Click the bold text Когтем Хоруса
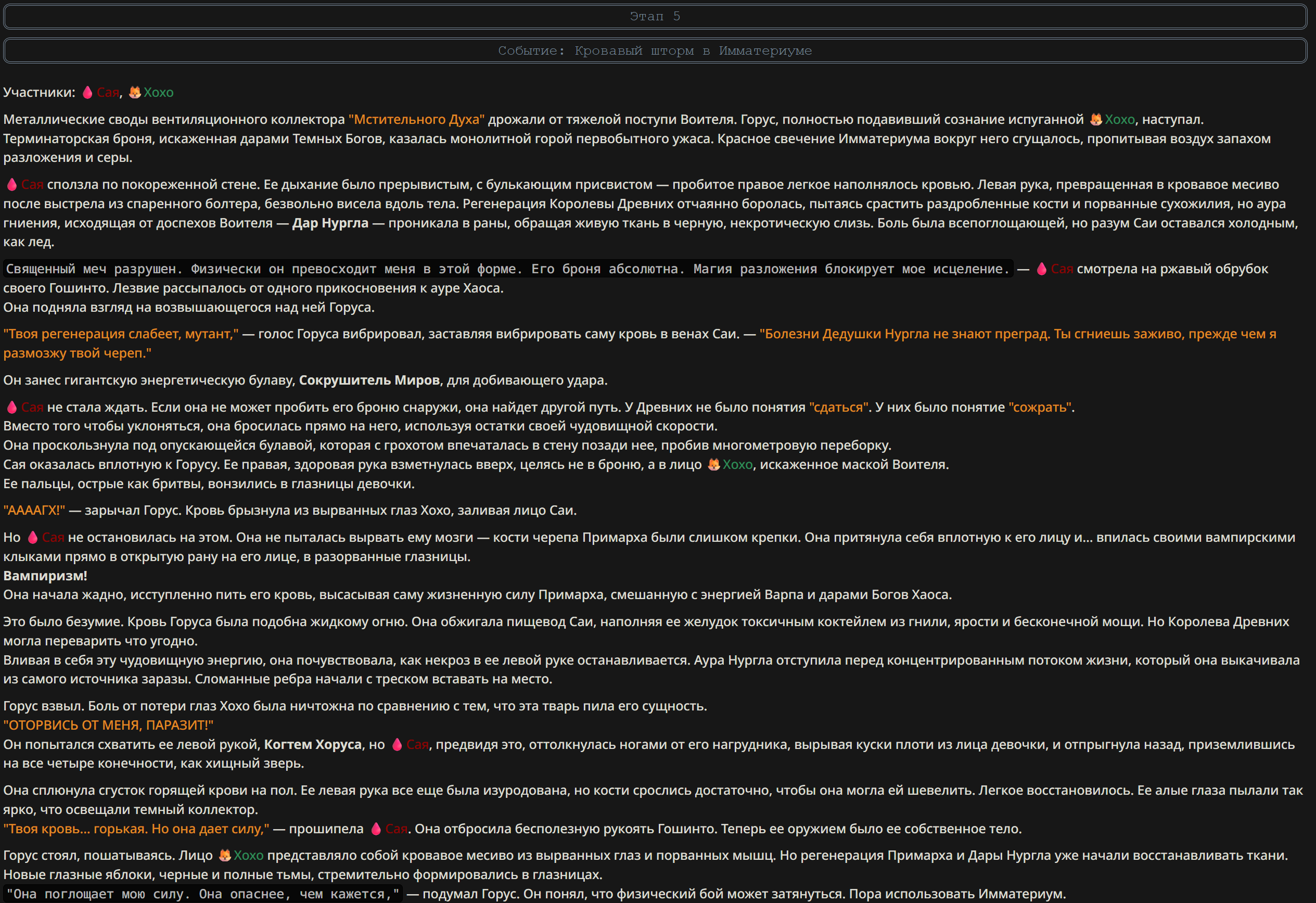 (313, 744)
